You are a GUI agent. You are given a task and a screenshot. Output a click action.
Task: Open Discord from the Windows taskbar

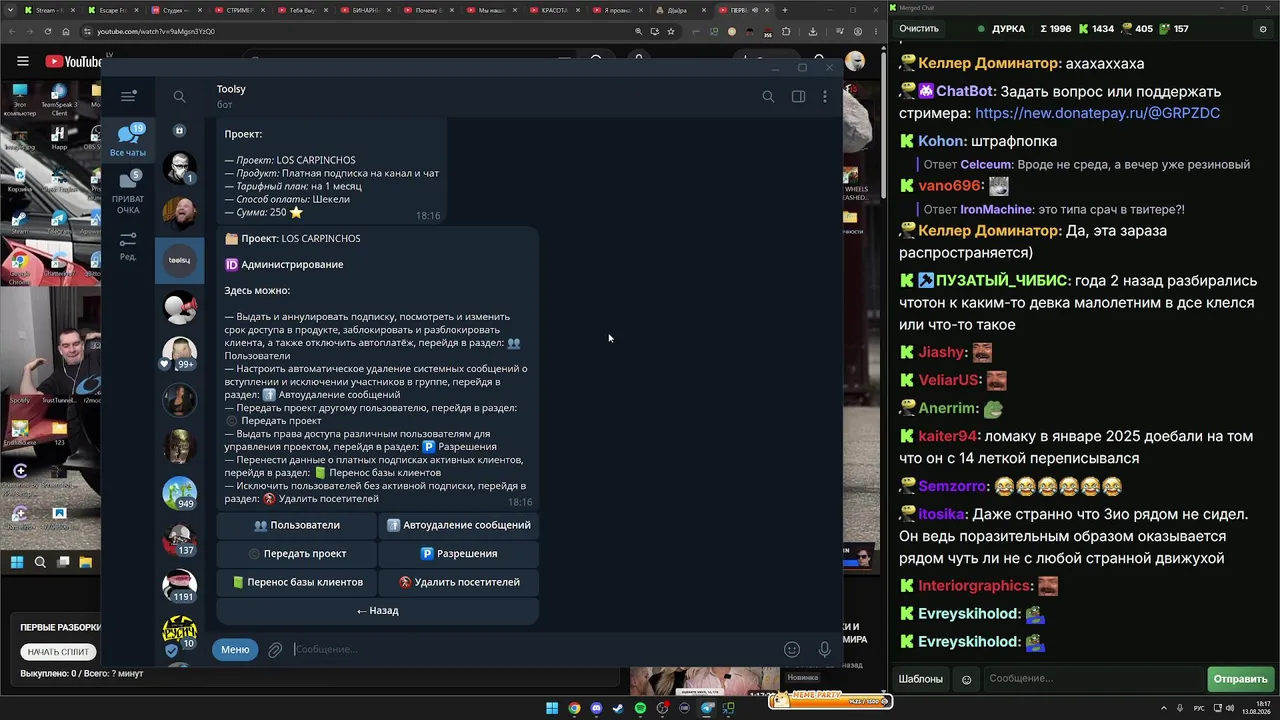coord(596,709)
